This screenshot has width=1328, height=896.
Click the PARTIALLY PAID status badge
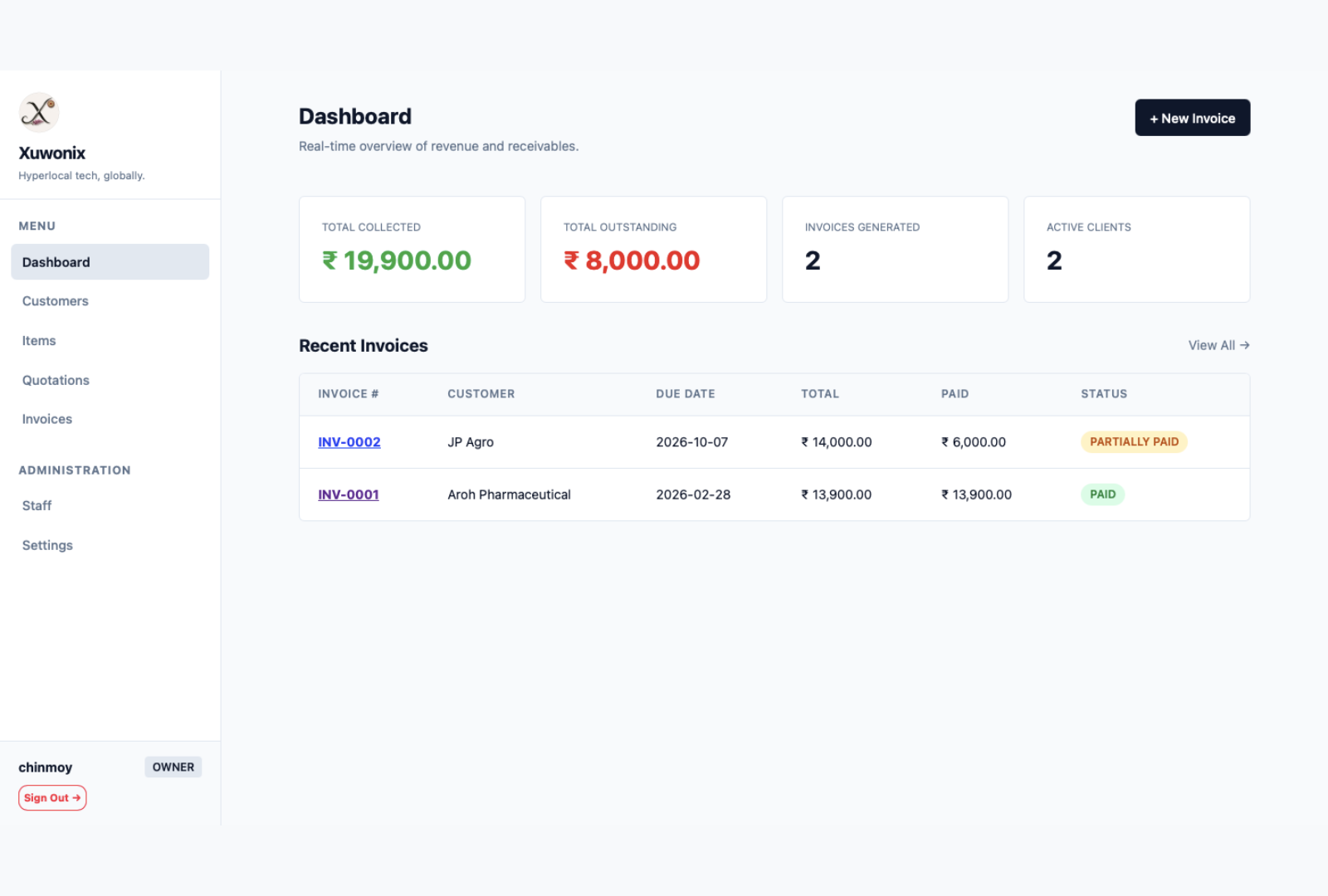[1134, 442]
